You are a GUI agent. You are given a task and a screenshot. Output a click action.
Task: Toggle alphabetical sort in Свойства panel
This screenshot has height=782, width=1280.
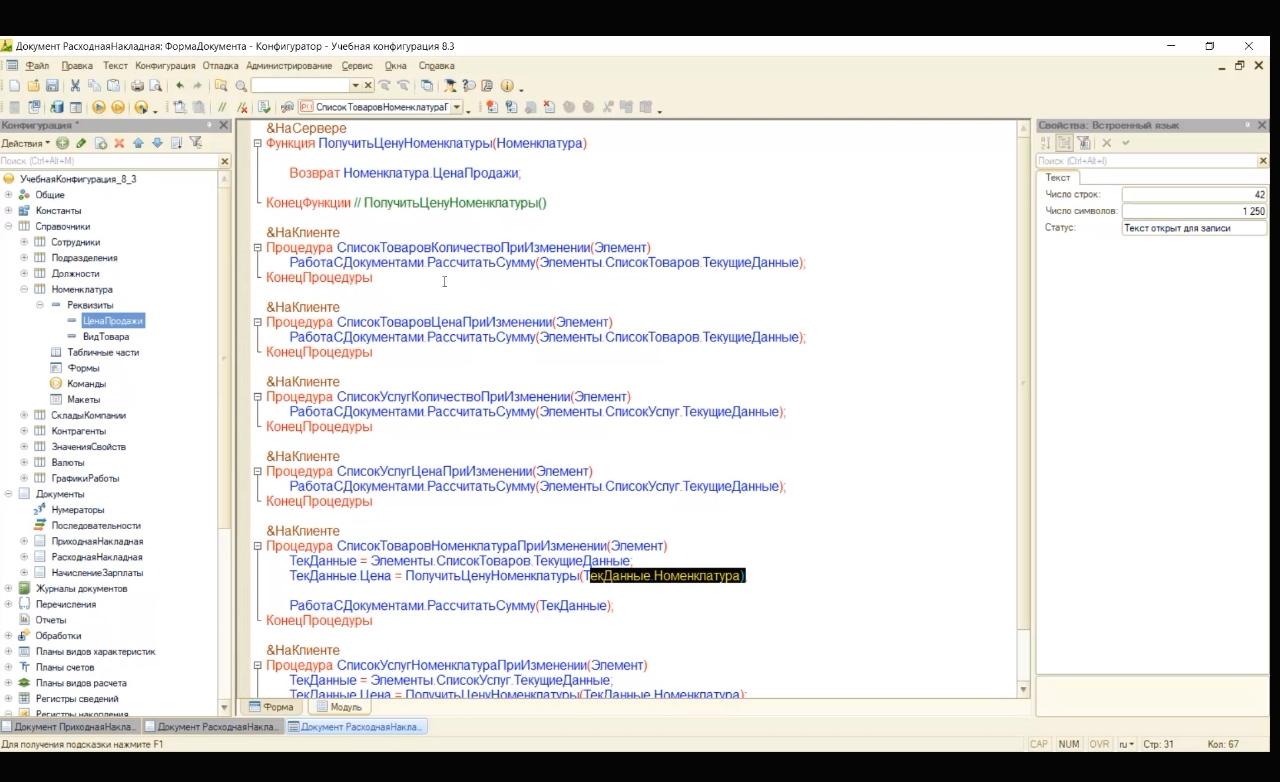point(1046,143)
